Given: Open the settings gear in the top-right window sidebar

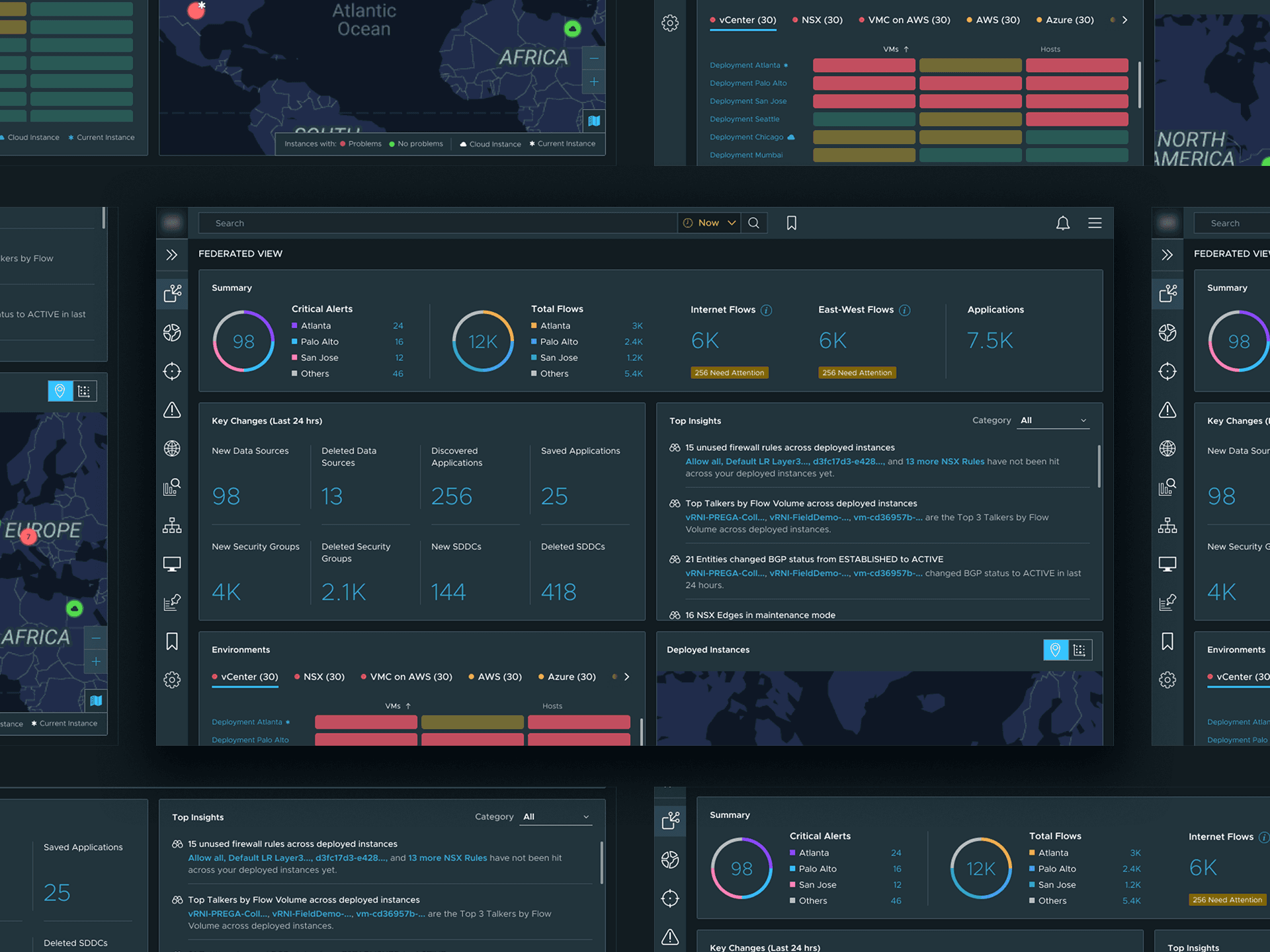Looking at the screenshot, I should (x=670, y=23).
